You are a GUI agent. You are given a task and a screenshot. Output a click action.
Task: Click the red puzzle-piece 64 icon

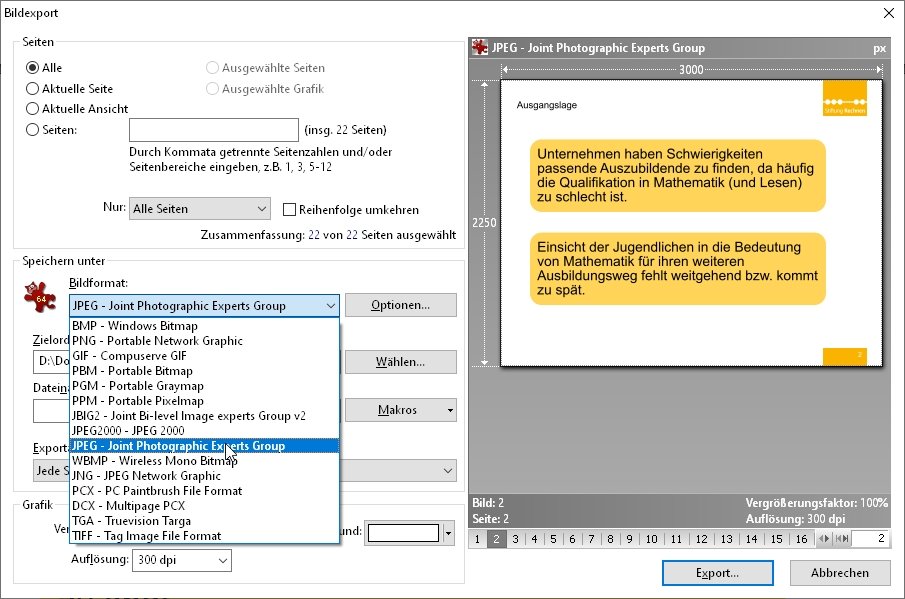click(40, 297)
